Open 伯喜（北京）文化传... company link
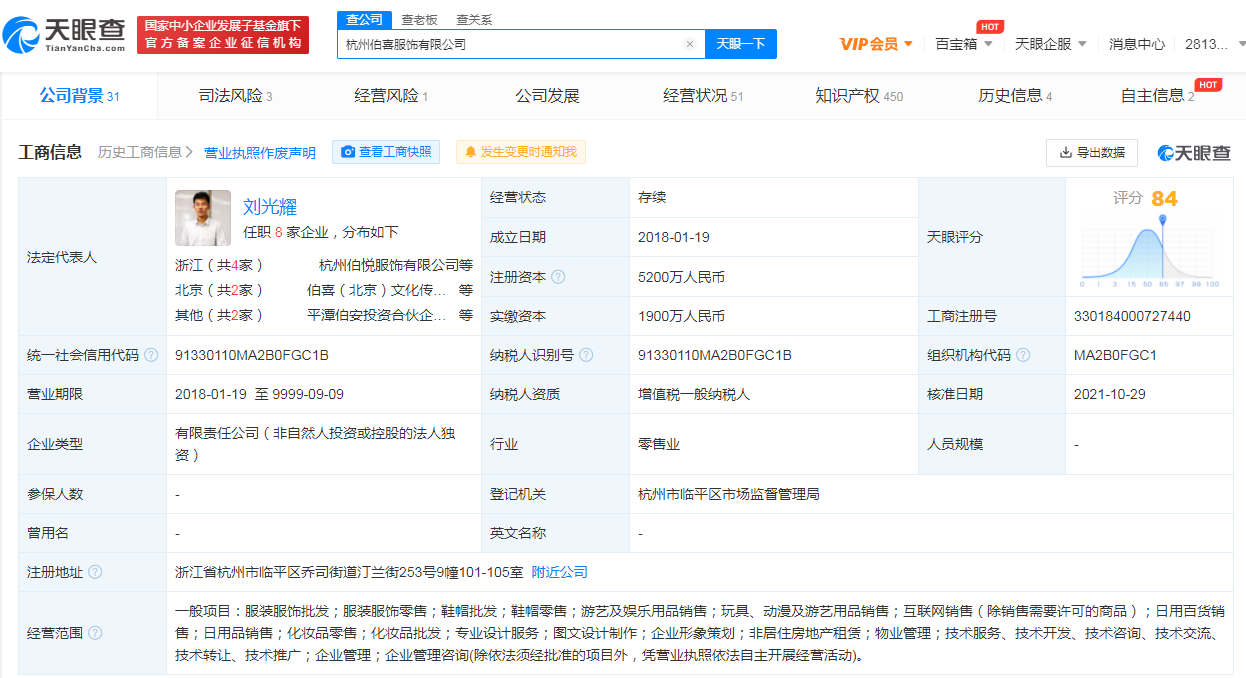 (x=377, y=290)
